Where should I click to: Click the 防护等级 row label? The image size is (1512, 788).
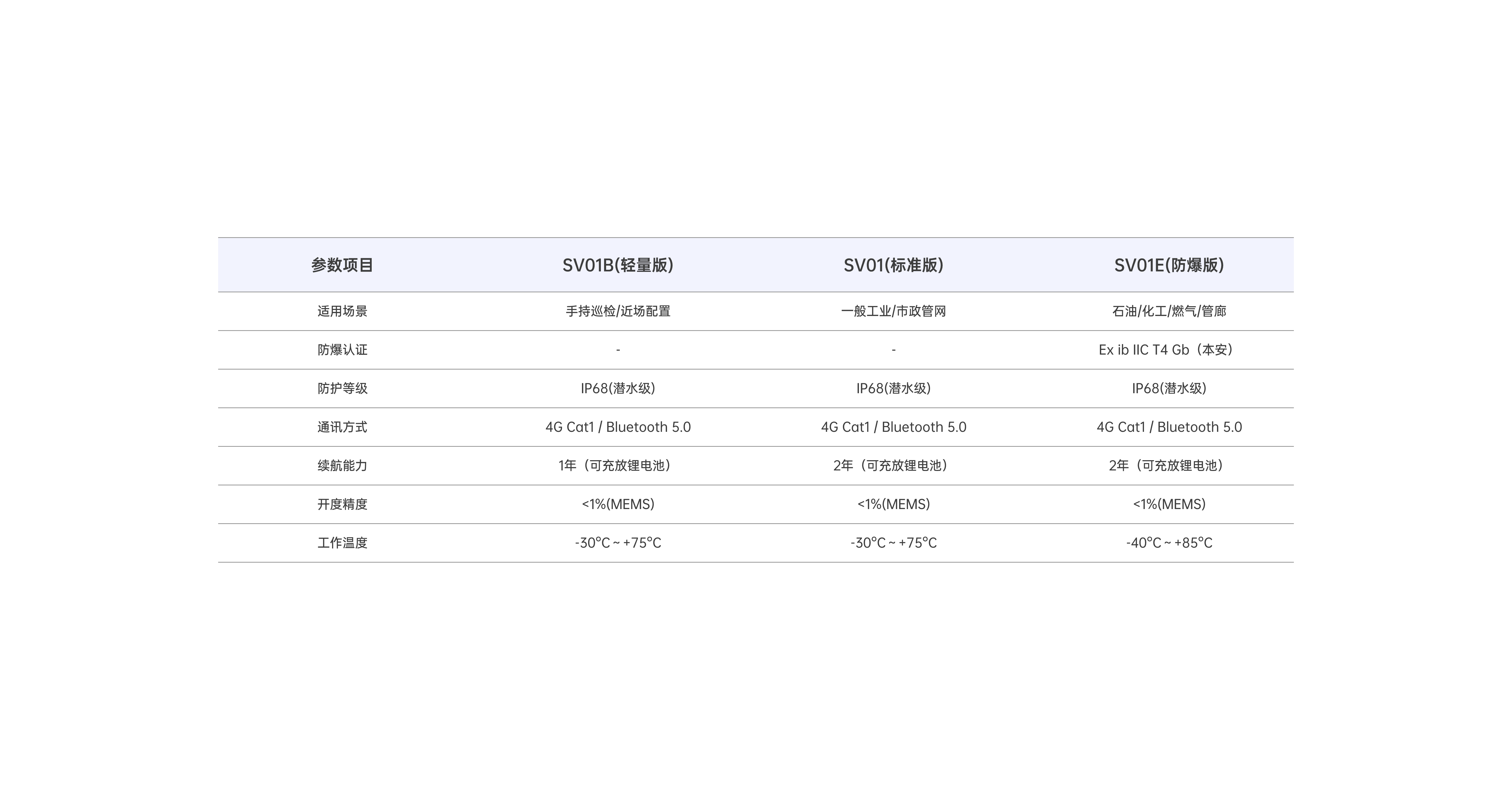point(342,389)
